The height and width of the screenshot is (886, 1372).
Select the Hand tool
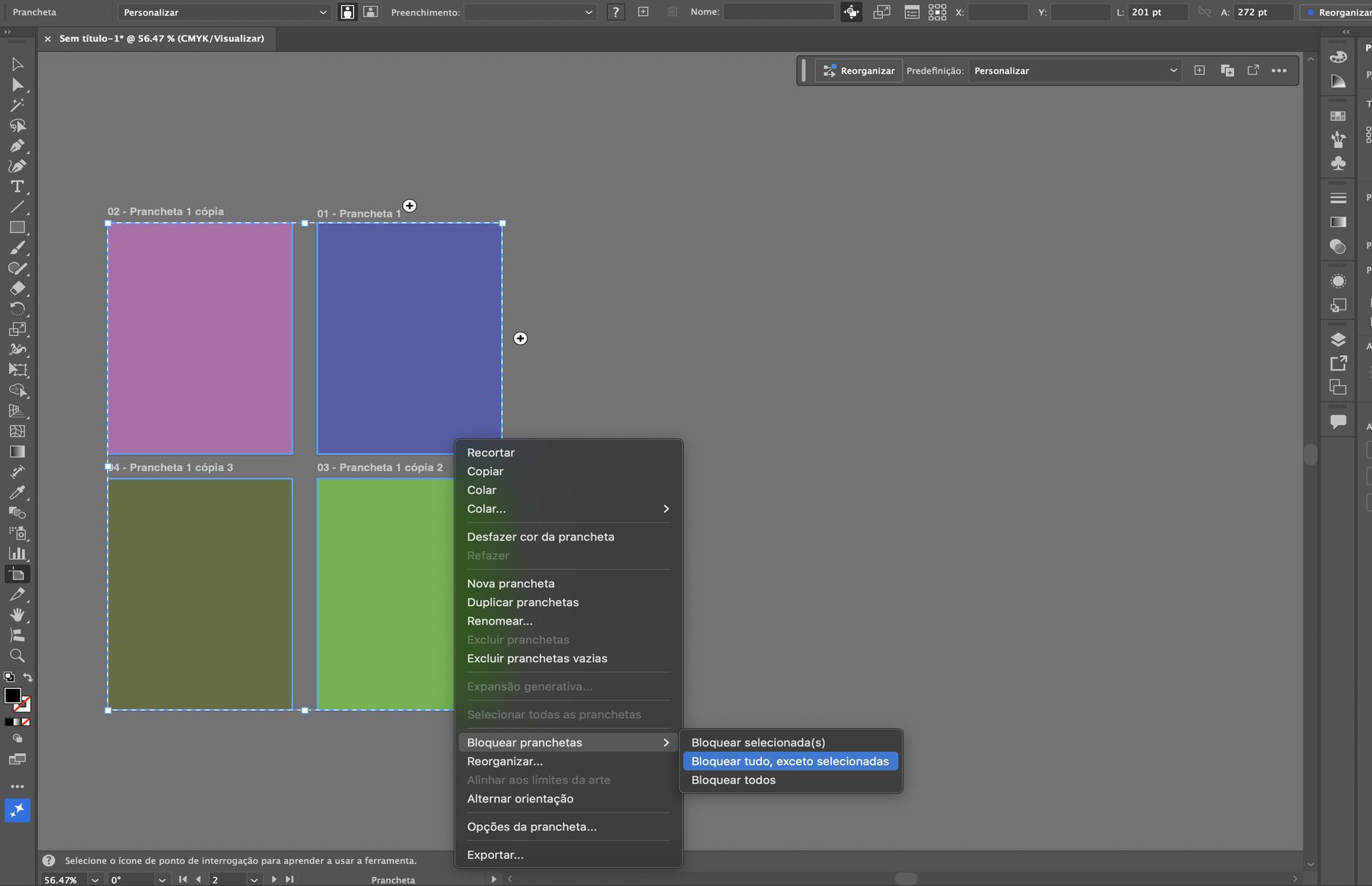pyautogui.click(x=17, y=614)
